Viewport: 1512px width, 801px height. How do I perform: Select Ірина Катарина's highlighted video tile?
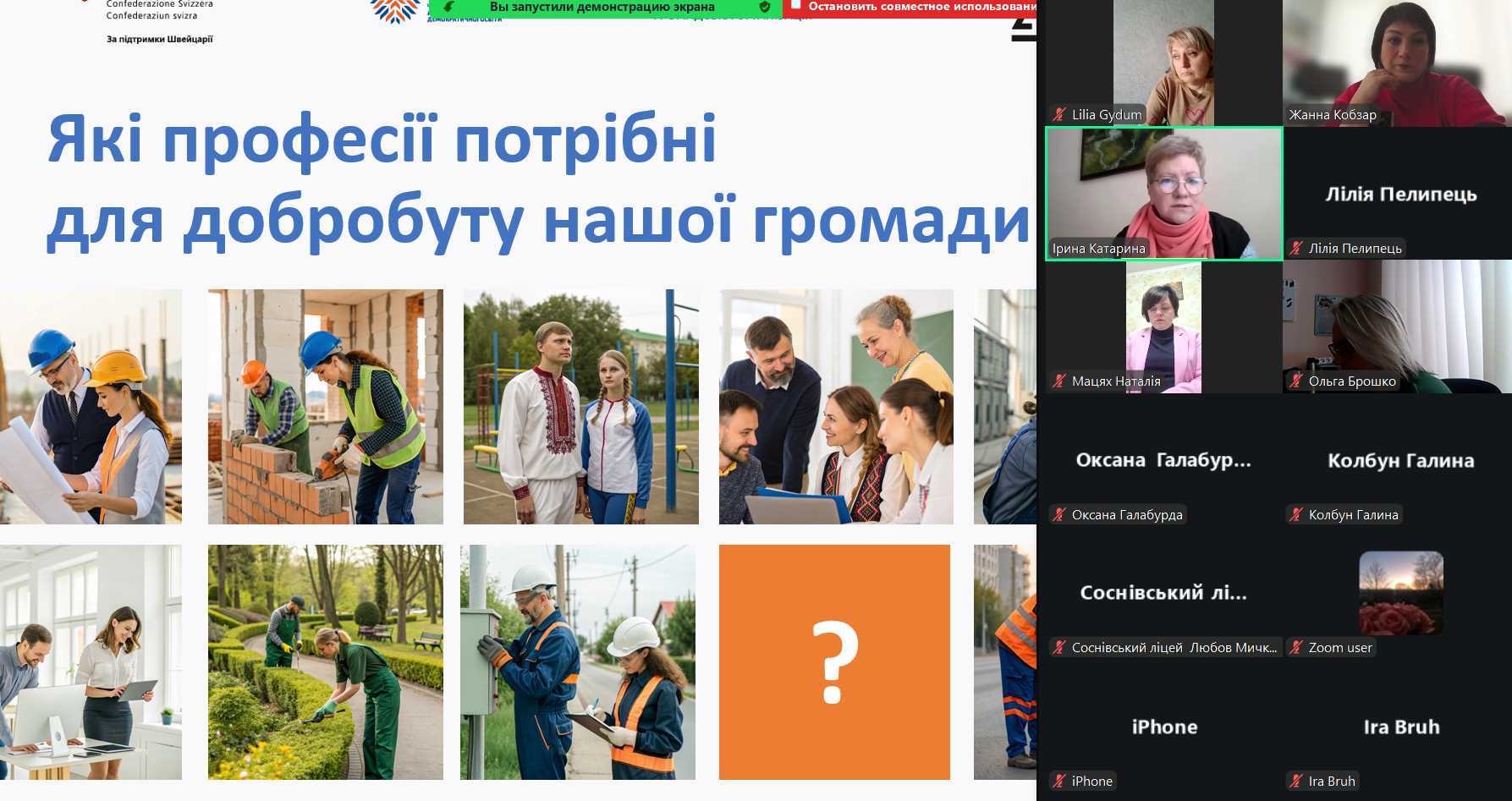[1163, 193]
